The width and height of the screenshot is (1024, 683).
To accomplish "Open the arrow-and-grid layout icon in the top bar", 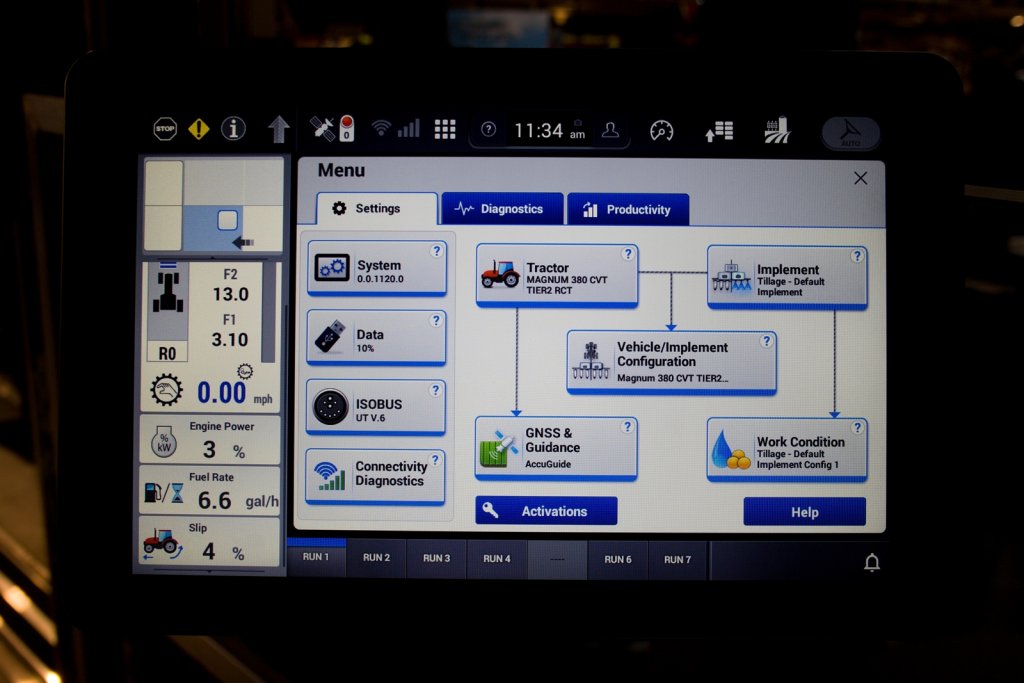I will (719, 131).
